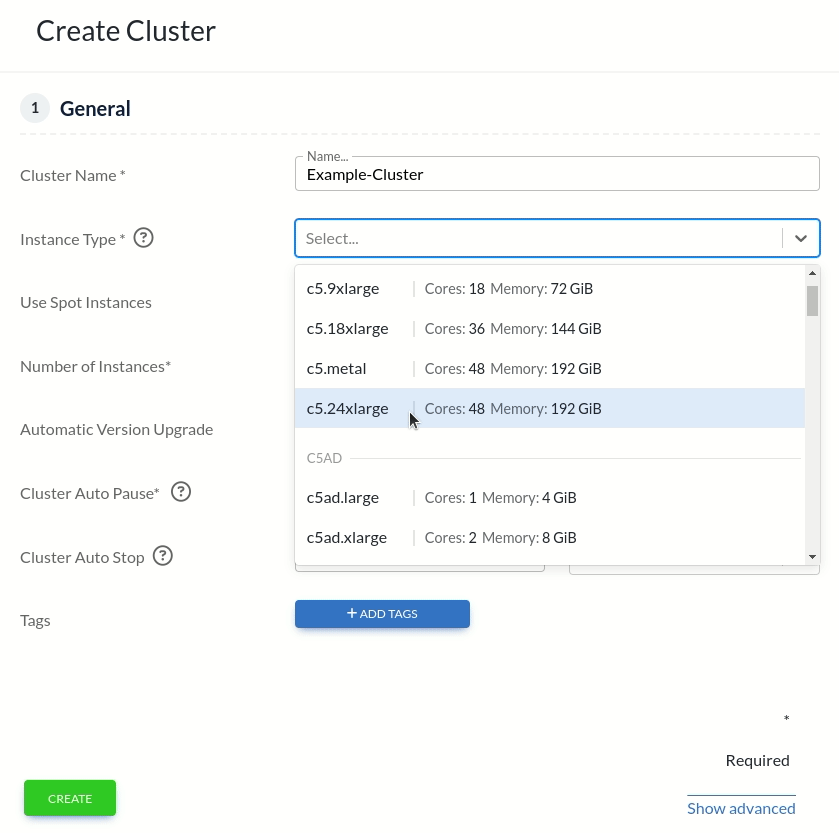Select the c5ad.xlarge instance type

coord(450,537)
